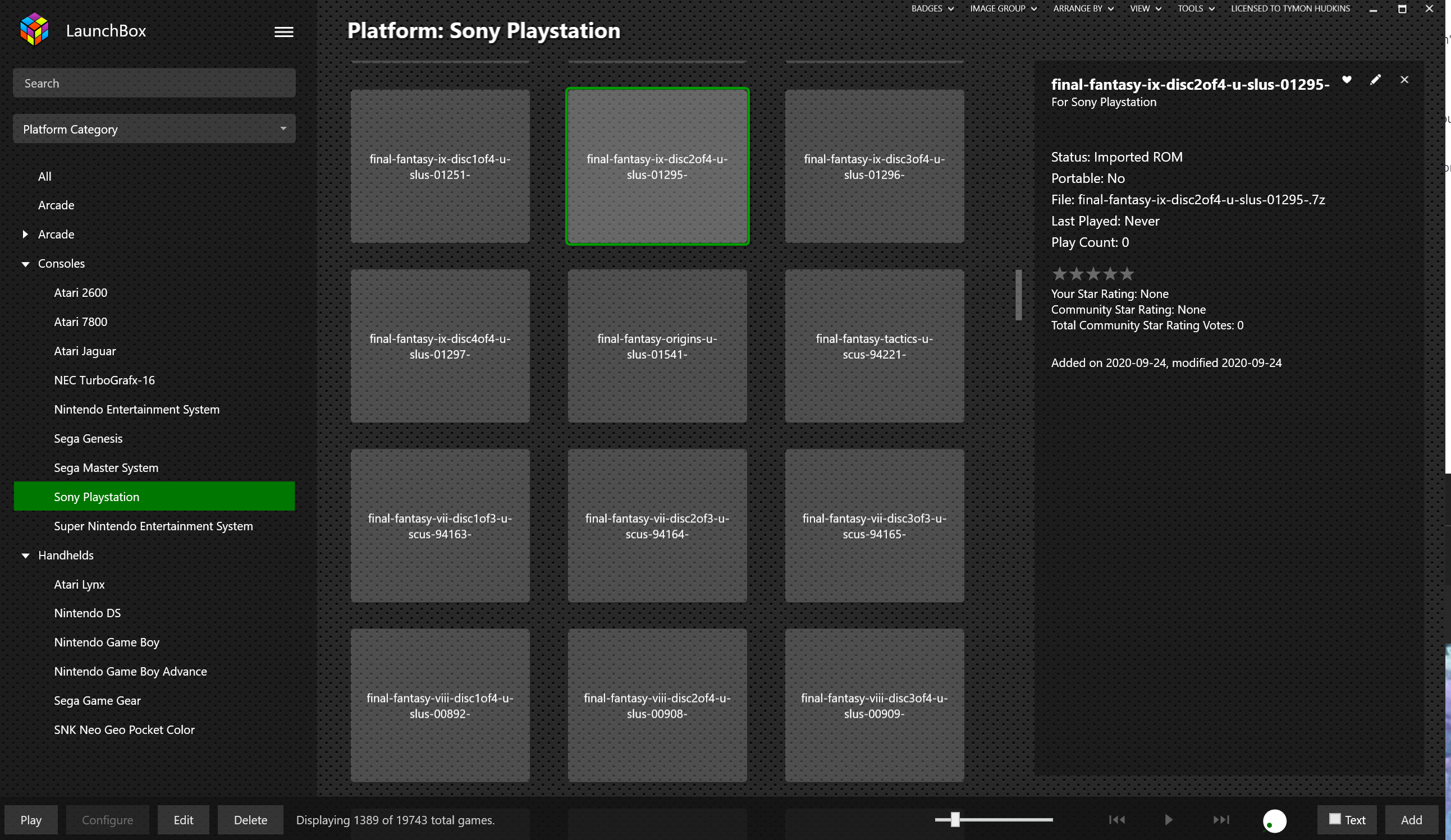Image resolution: width=1451 pixels, height=840 pixels.
Task: Open the BADGES dropdown menu
Action: (x=932, y=8)
